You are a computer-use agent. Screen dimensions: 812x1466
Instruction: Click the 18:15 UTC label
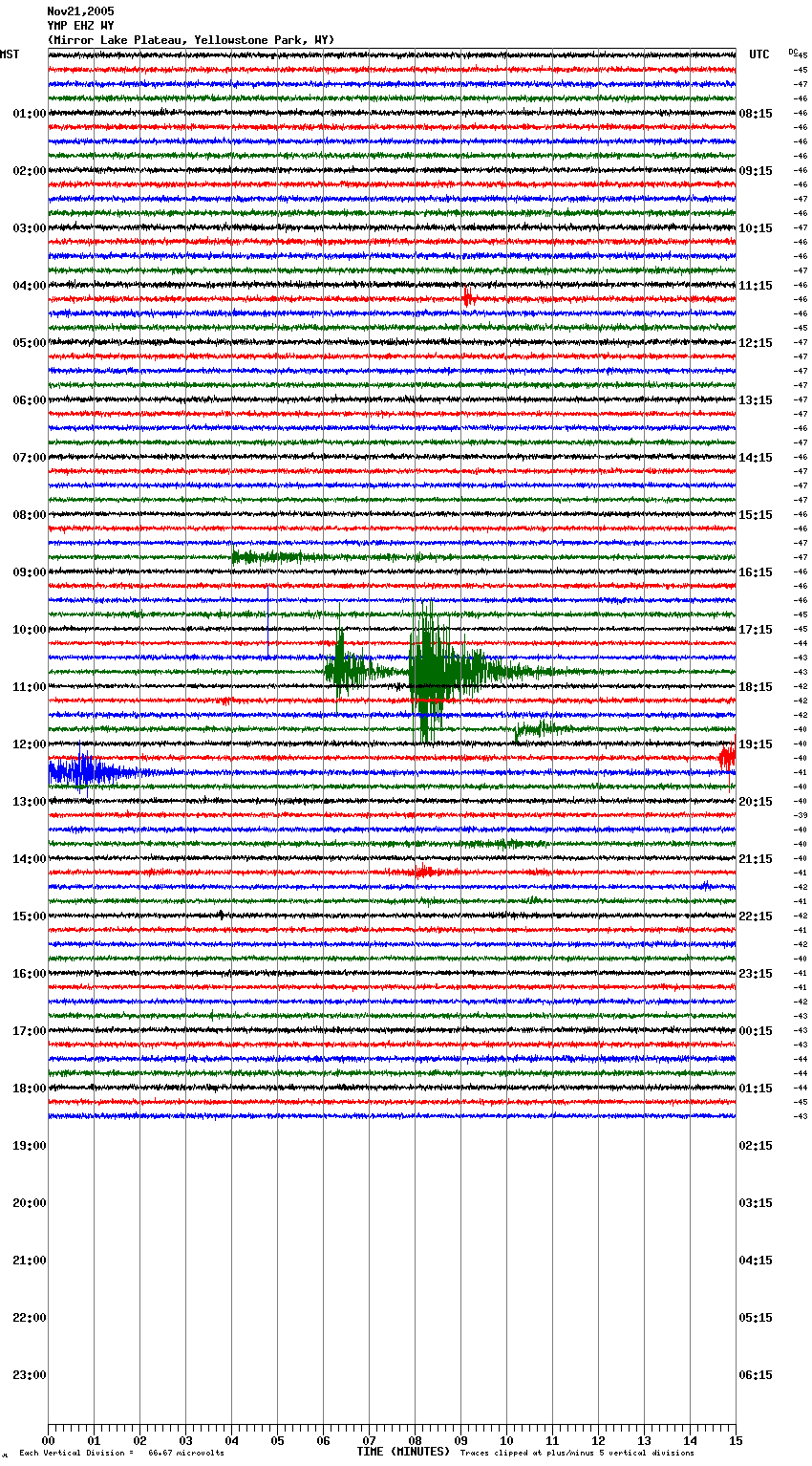[x=756, y=687]
